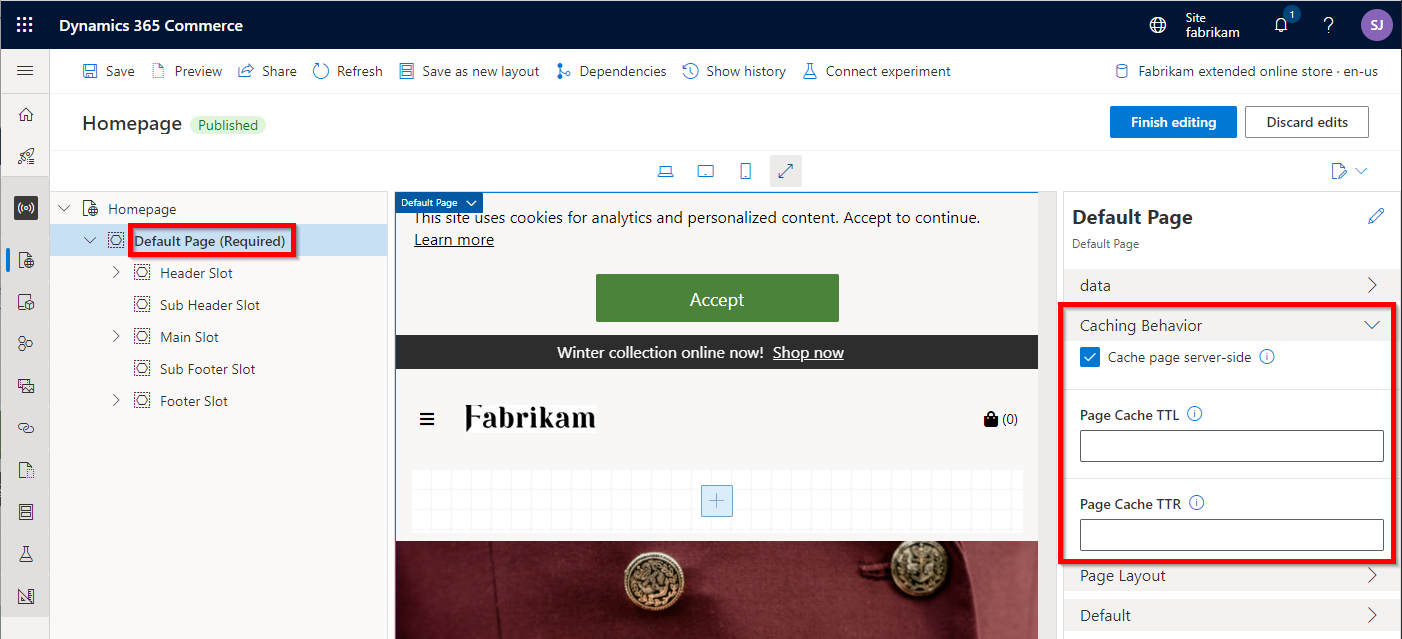Viewport: 1402px width, 639px height.
Task: Follow the Learn more link
Action: (454, 239)
